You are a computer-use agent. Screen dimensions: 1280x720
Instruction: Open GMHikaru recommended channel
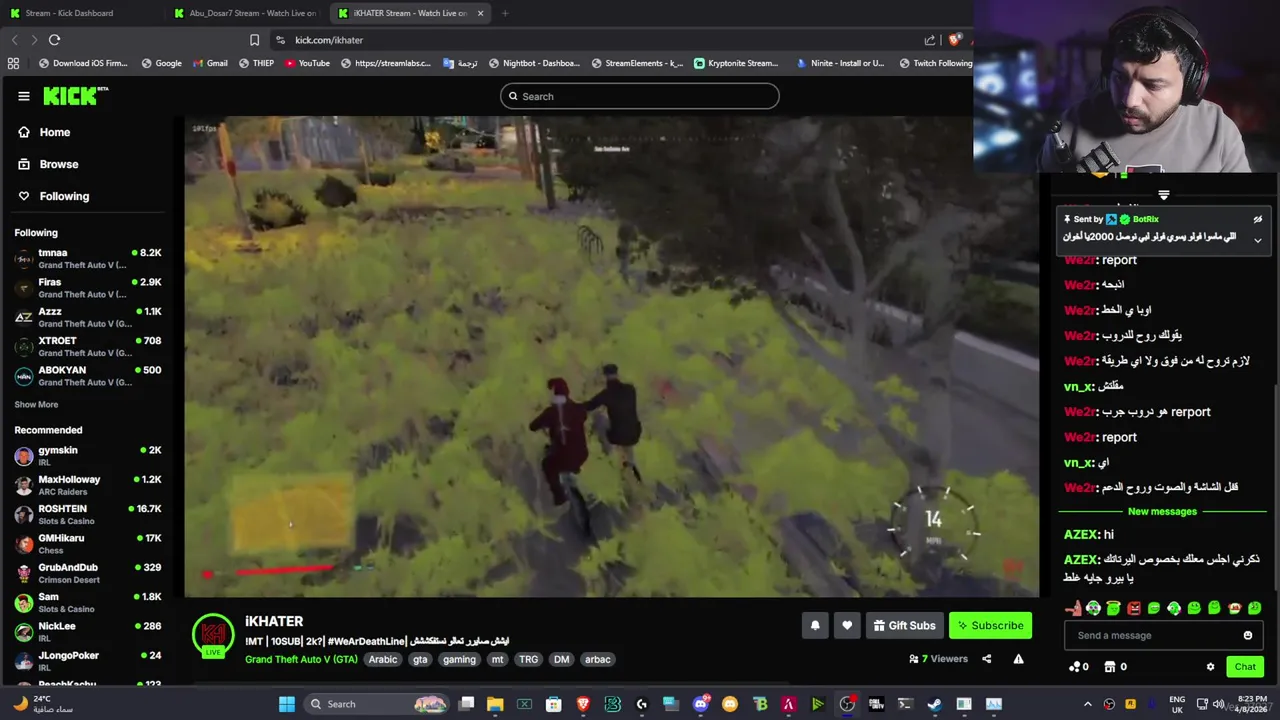point(88,544)
